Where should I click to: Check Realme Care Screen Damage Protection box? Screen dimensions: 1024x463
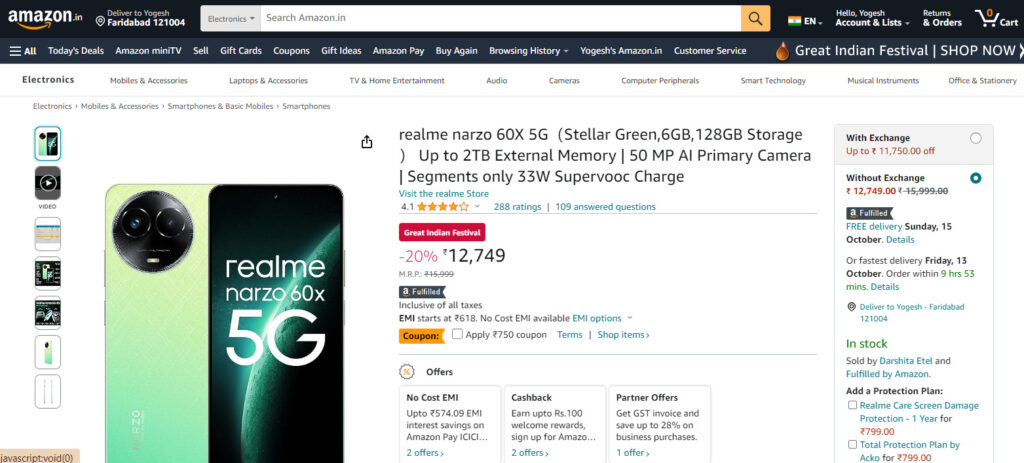click(x=852, y=405)
